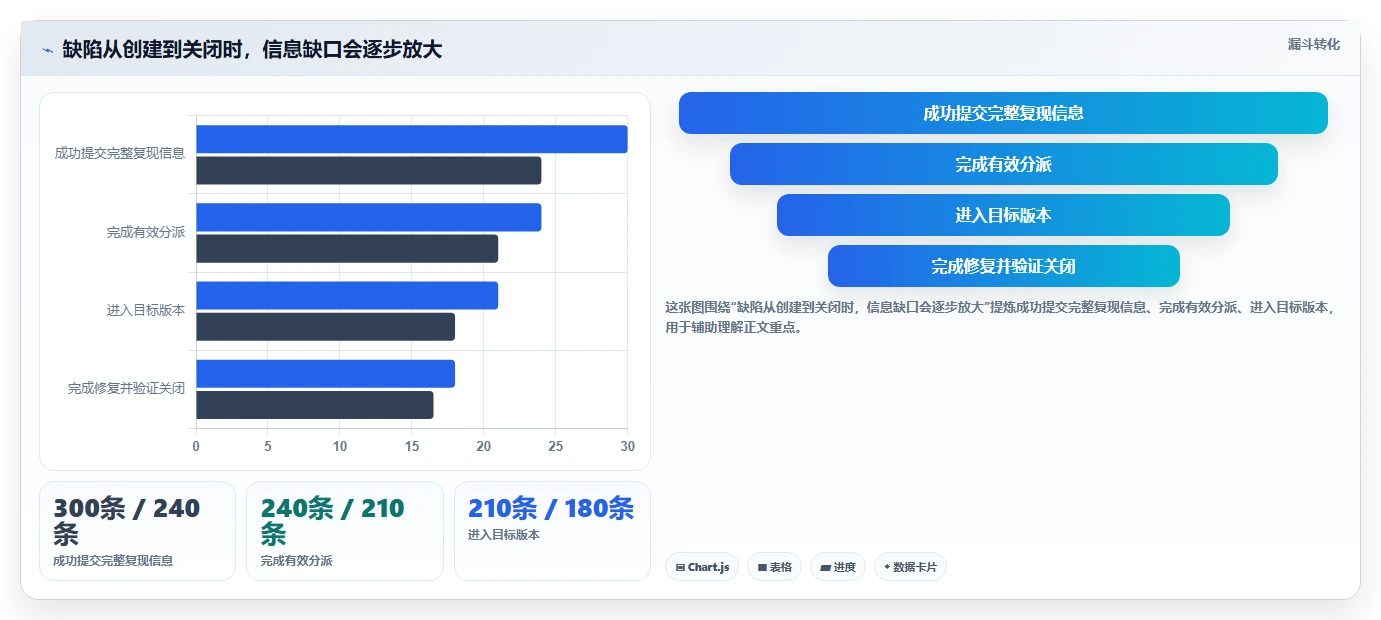
Task: Click the 数据卡片 tag chip
Action: coord(910,567)
